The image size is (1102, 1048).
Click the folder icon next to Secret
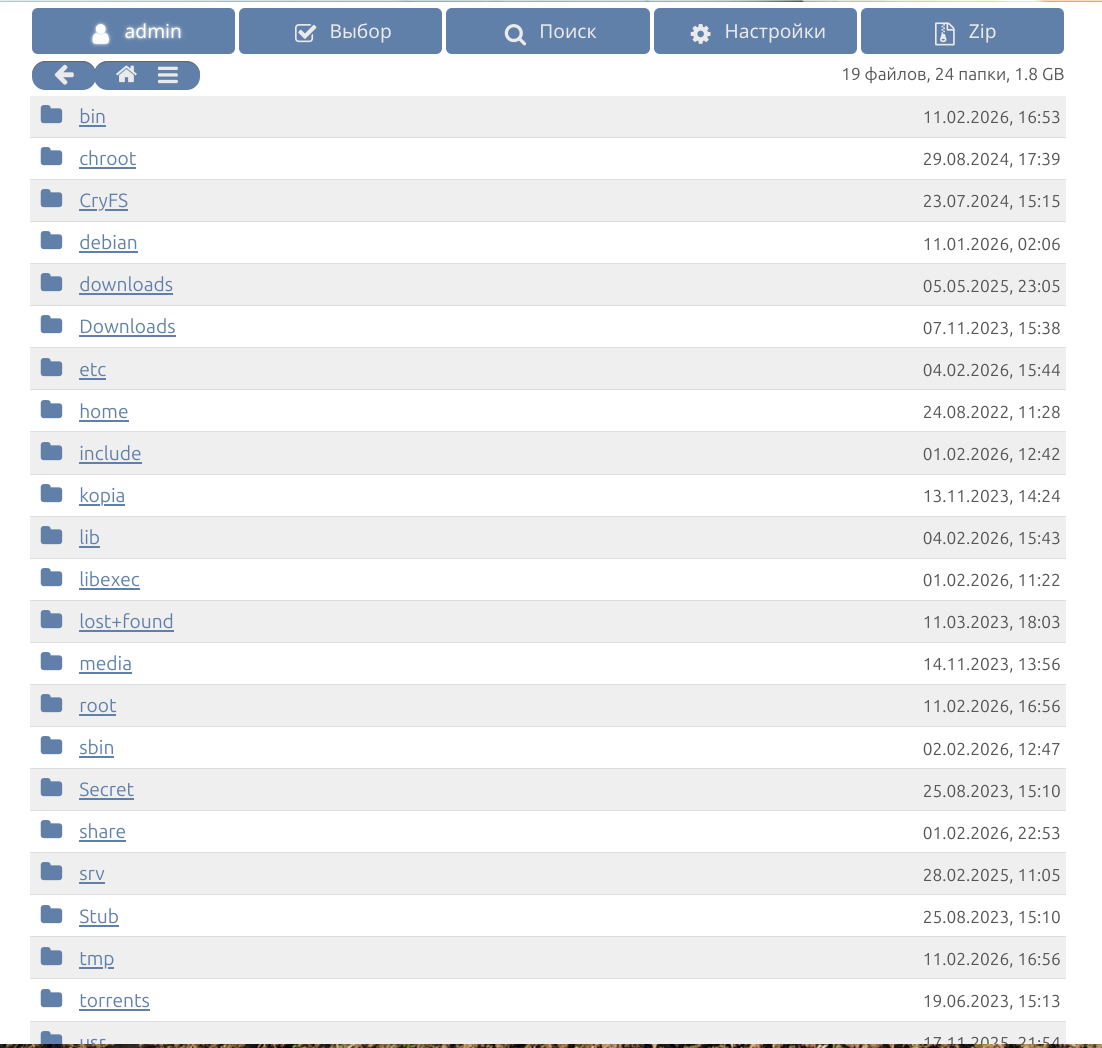(x=52, y=789)
